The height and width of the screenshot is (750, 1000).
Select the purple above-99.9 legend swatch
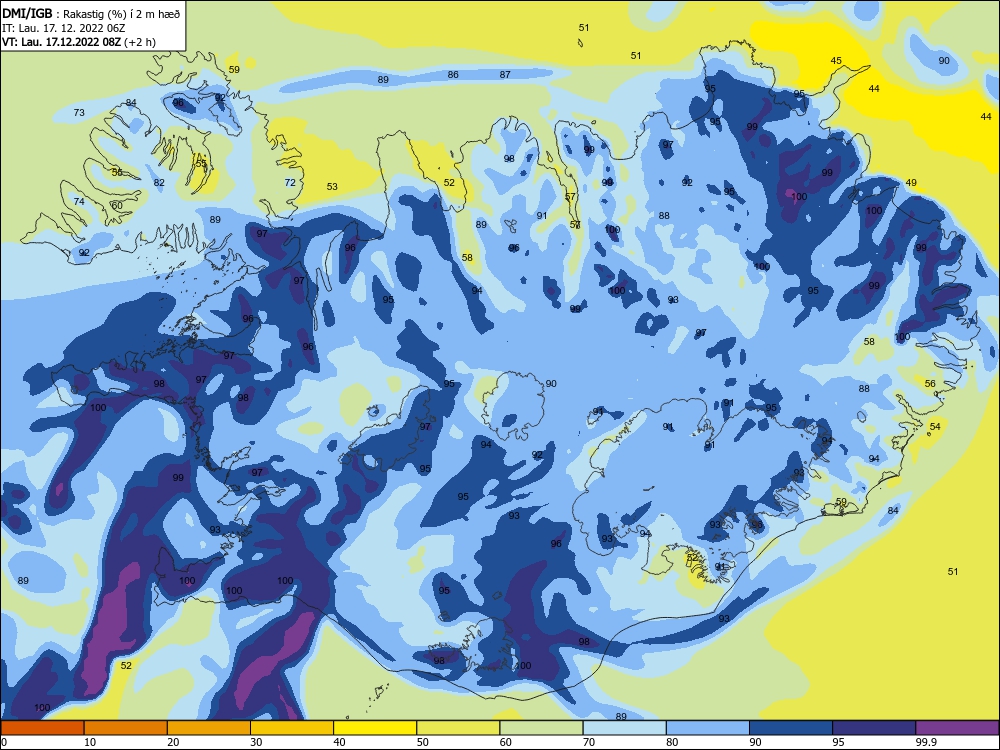tap(957, 728)
